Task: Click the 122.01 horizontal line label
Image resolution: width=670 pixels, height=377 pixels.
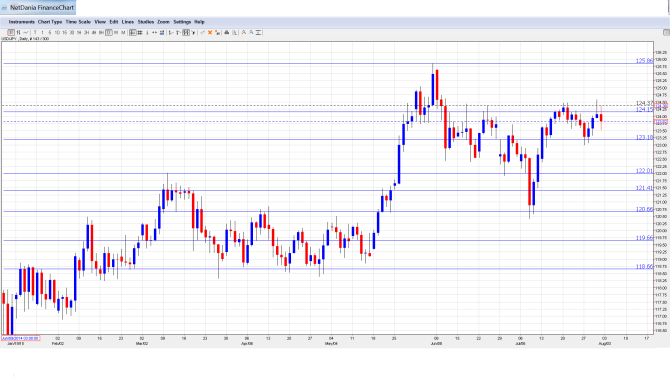Action: pos(644,171)
